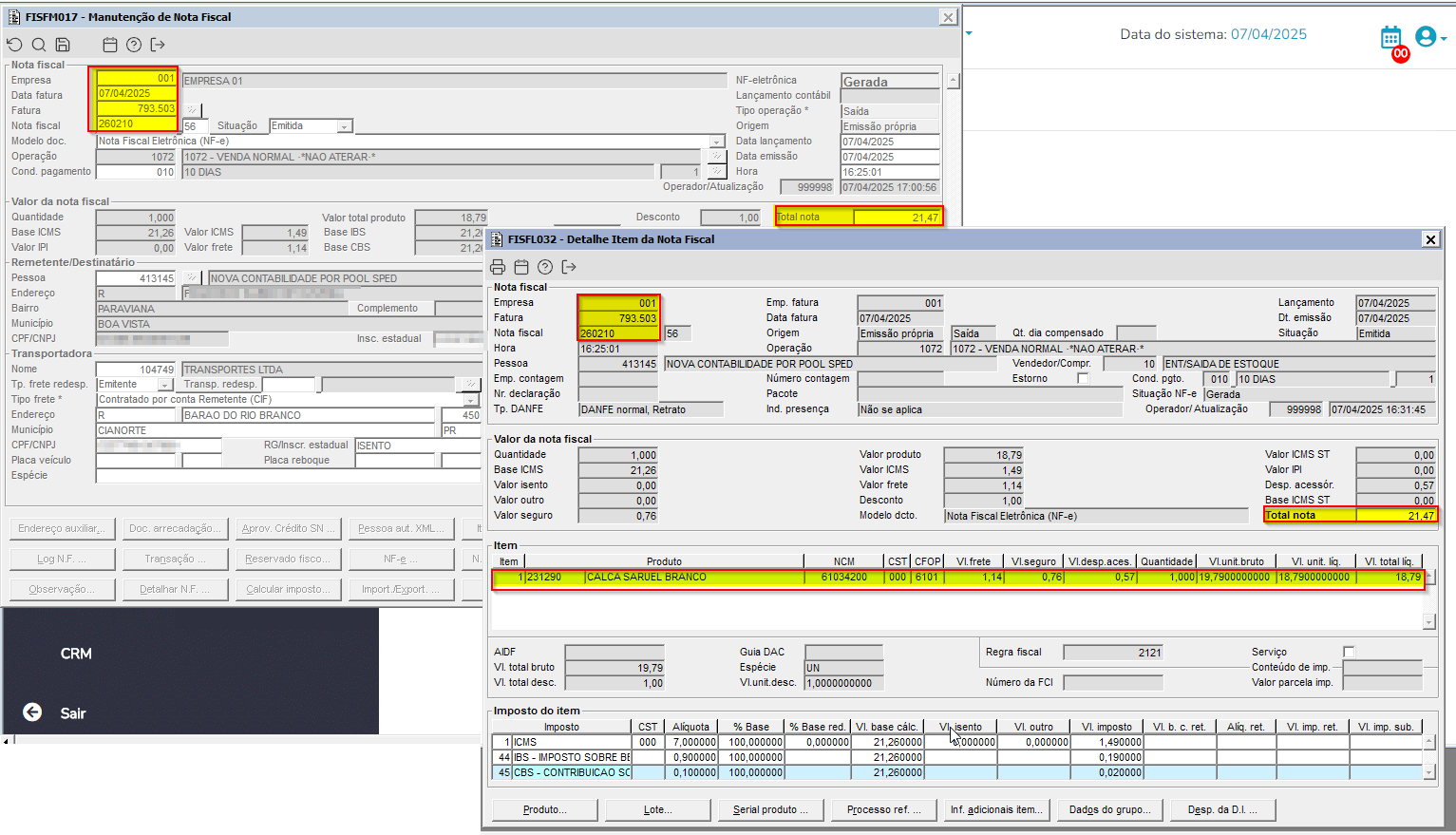The width and height of the screenshot is (1456, 835).
Task: Click the Transação ... button
Action: coord(176,559)
